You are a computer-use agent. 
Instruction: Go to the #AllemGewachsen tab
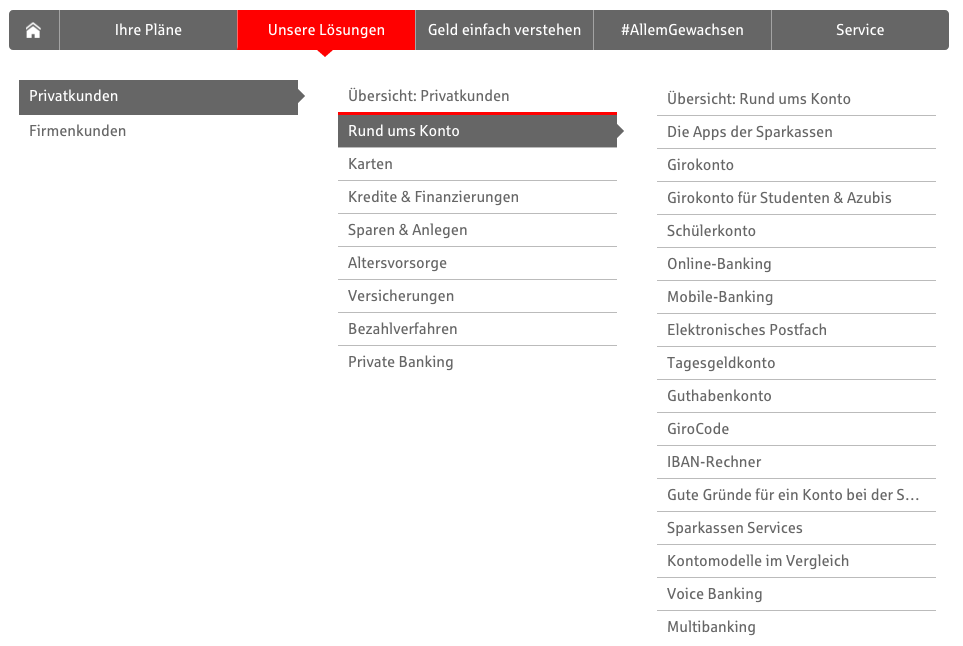click(682, 30)
